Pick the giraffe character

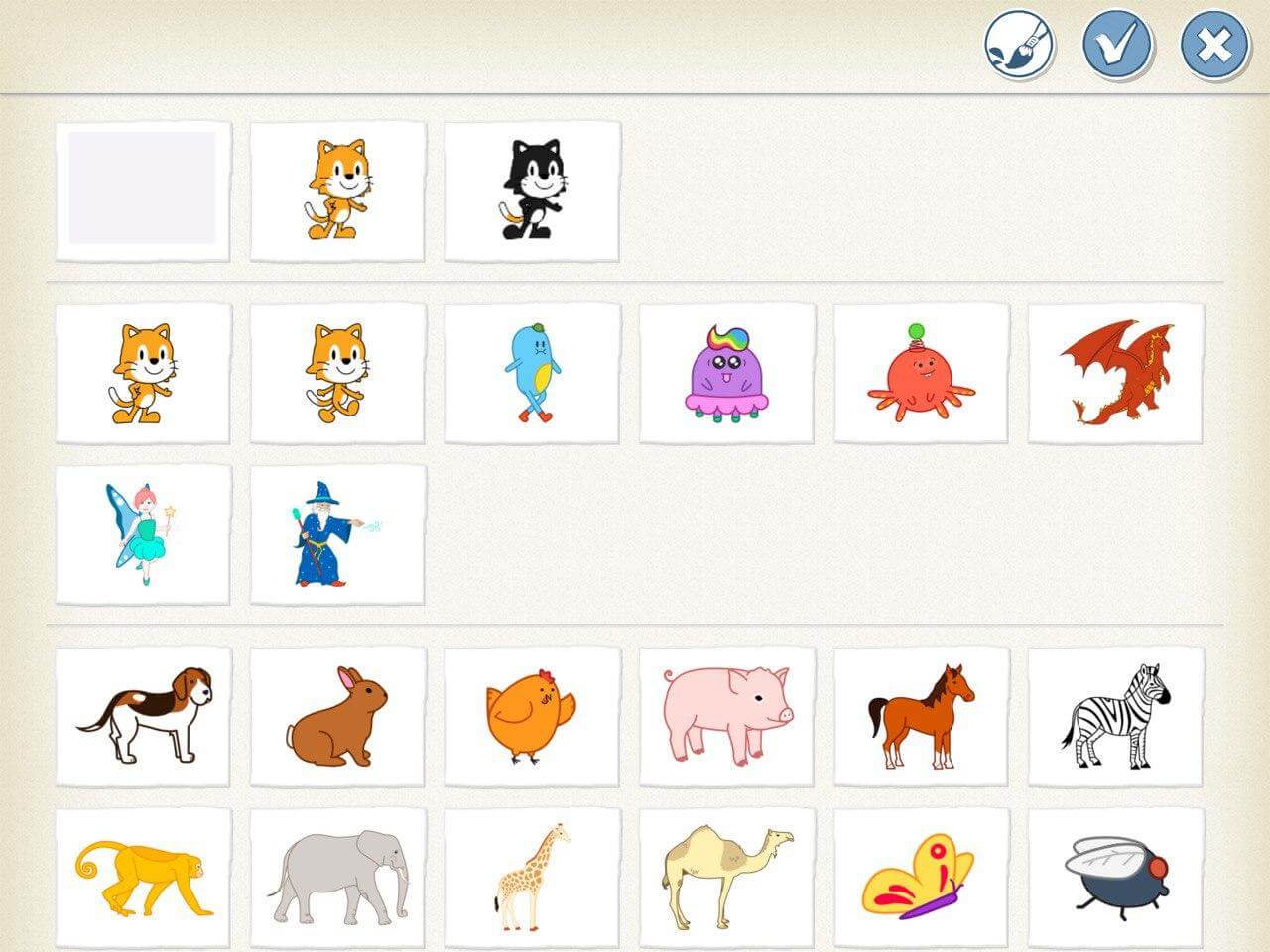point(532,878)
